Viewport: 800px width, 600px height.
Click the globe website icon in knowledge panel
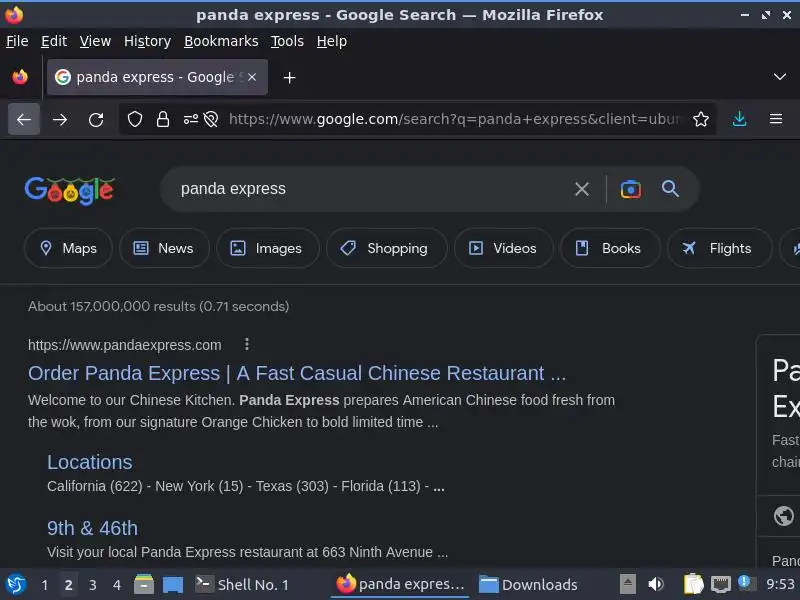(783, 516)
